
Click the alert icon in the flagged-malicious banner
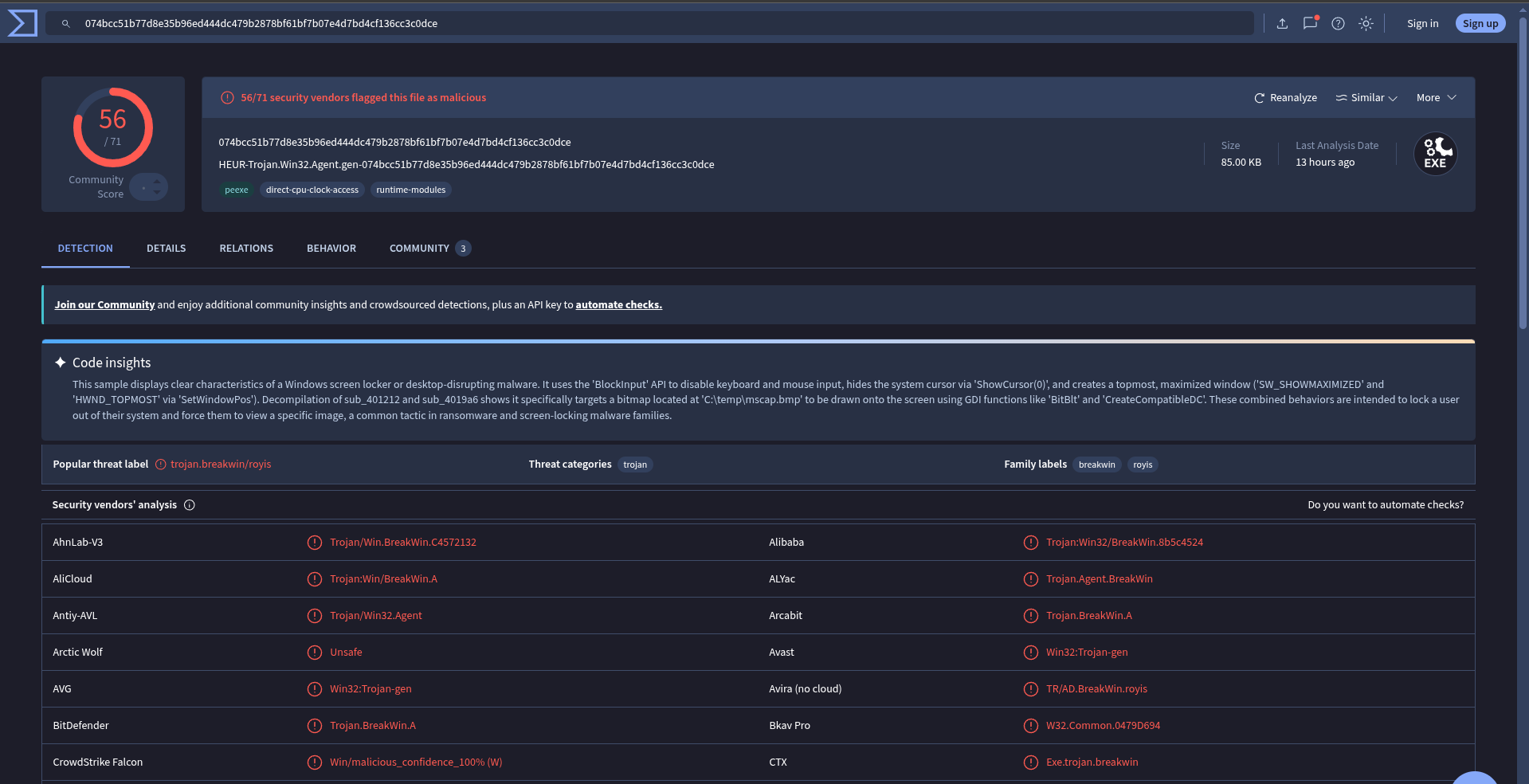227,98
